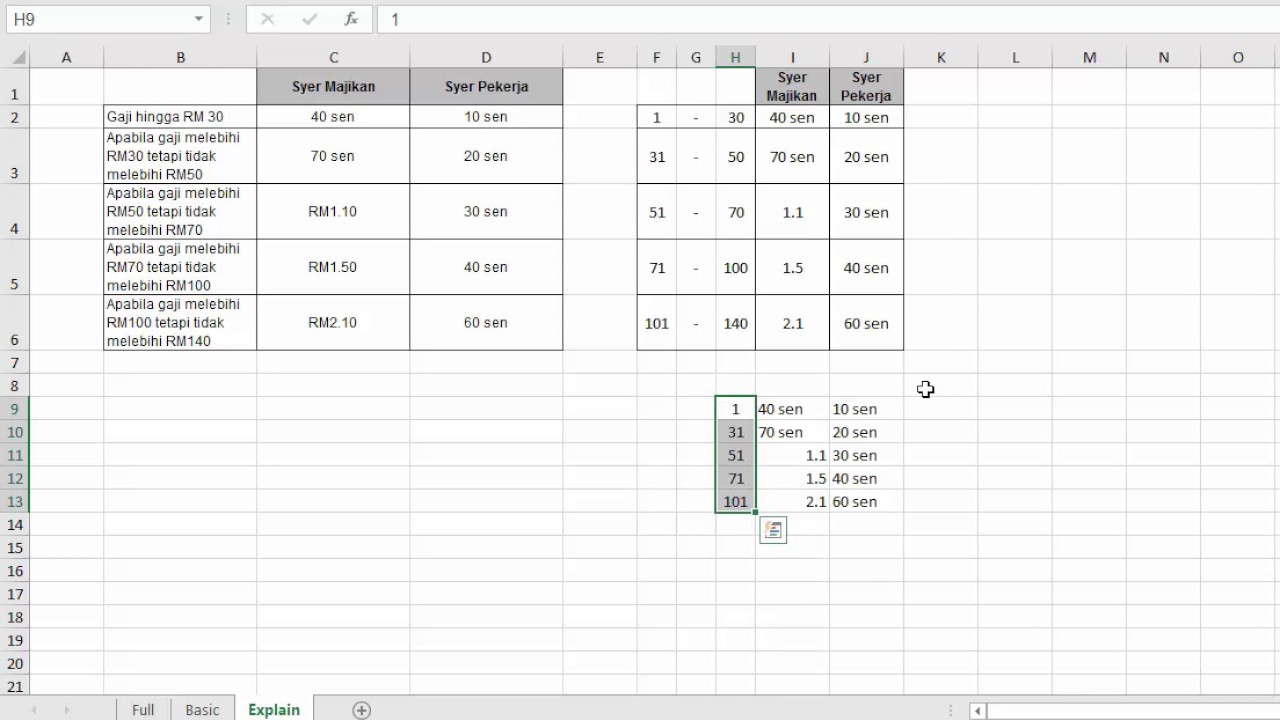This screenshot has width=1280, height=720.
Task: Click the Cancel entry X icon
Action: 267,19
